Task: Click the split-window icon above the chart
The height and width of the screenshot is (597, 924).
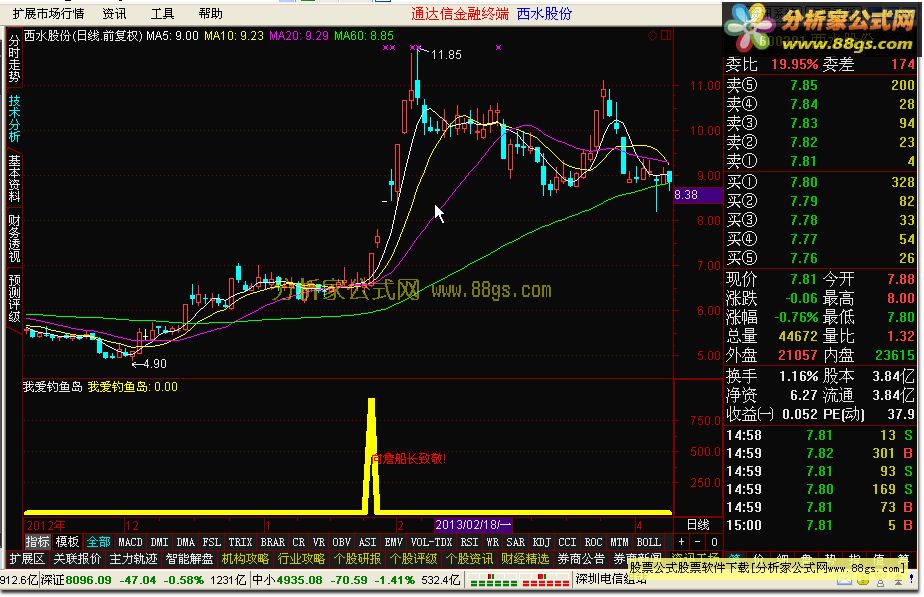Action: coord(666,35)
